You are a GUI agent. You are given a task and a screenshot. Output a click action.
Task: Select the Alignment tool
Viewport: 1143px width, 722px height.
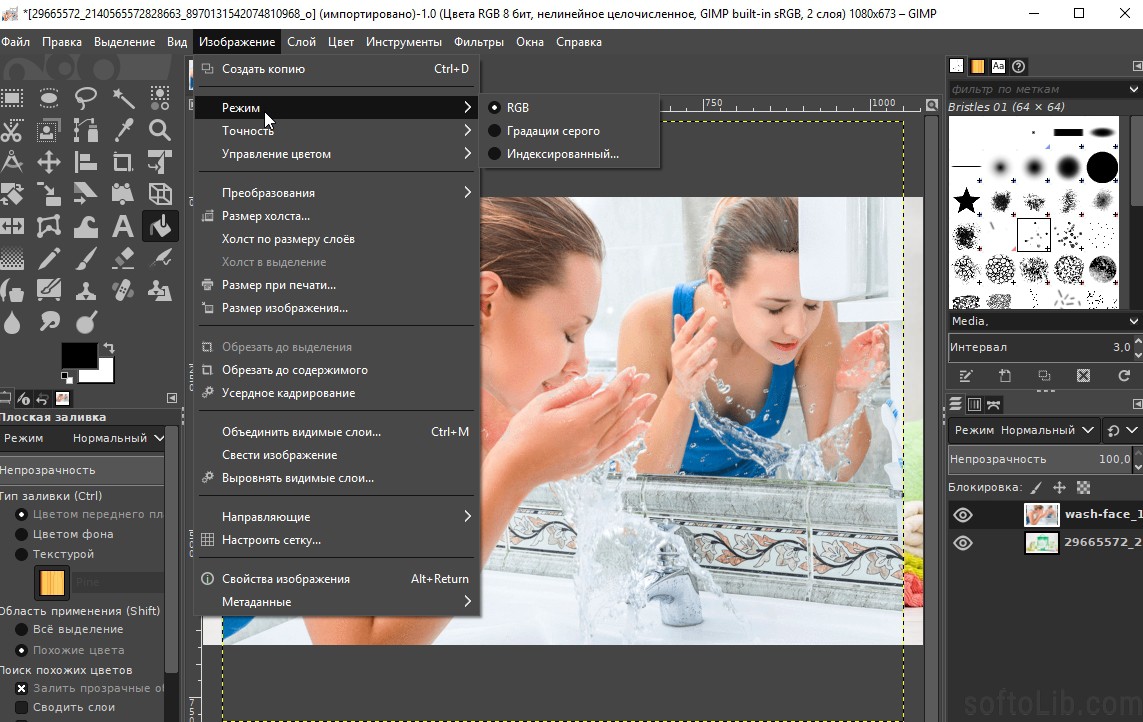coord(86,162)
